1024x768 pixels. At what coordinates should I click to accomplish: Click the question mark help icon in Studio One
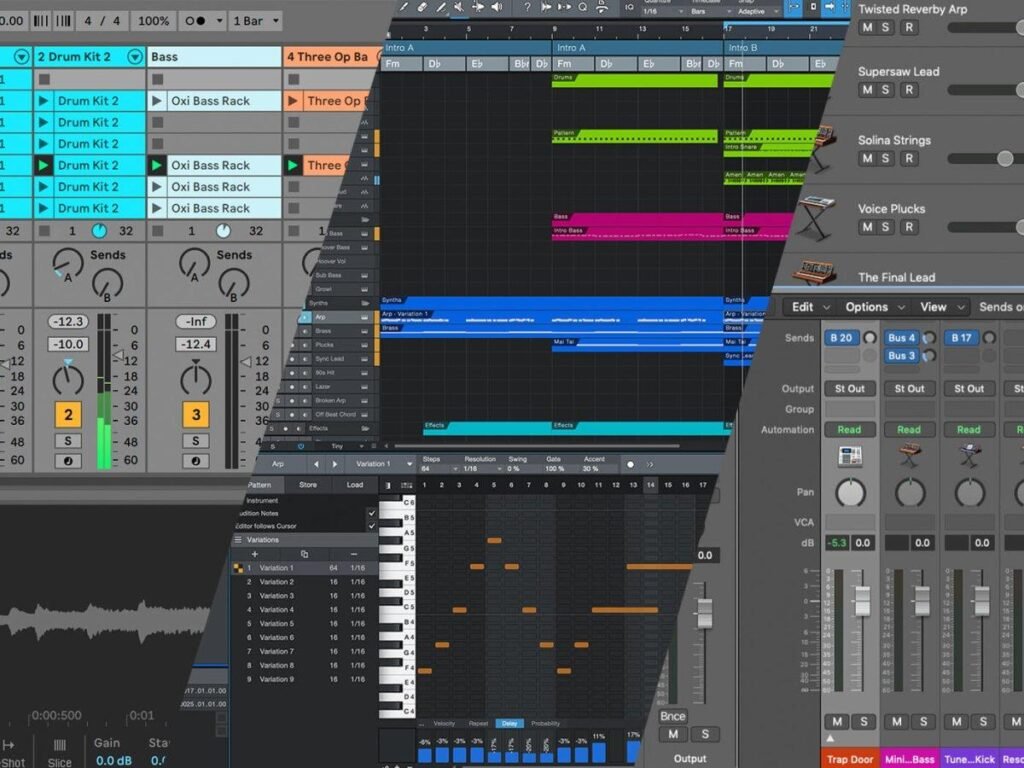pyautogui.click(x=527, y=7)
